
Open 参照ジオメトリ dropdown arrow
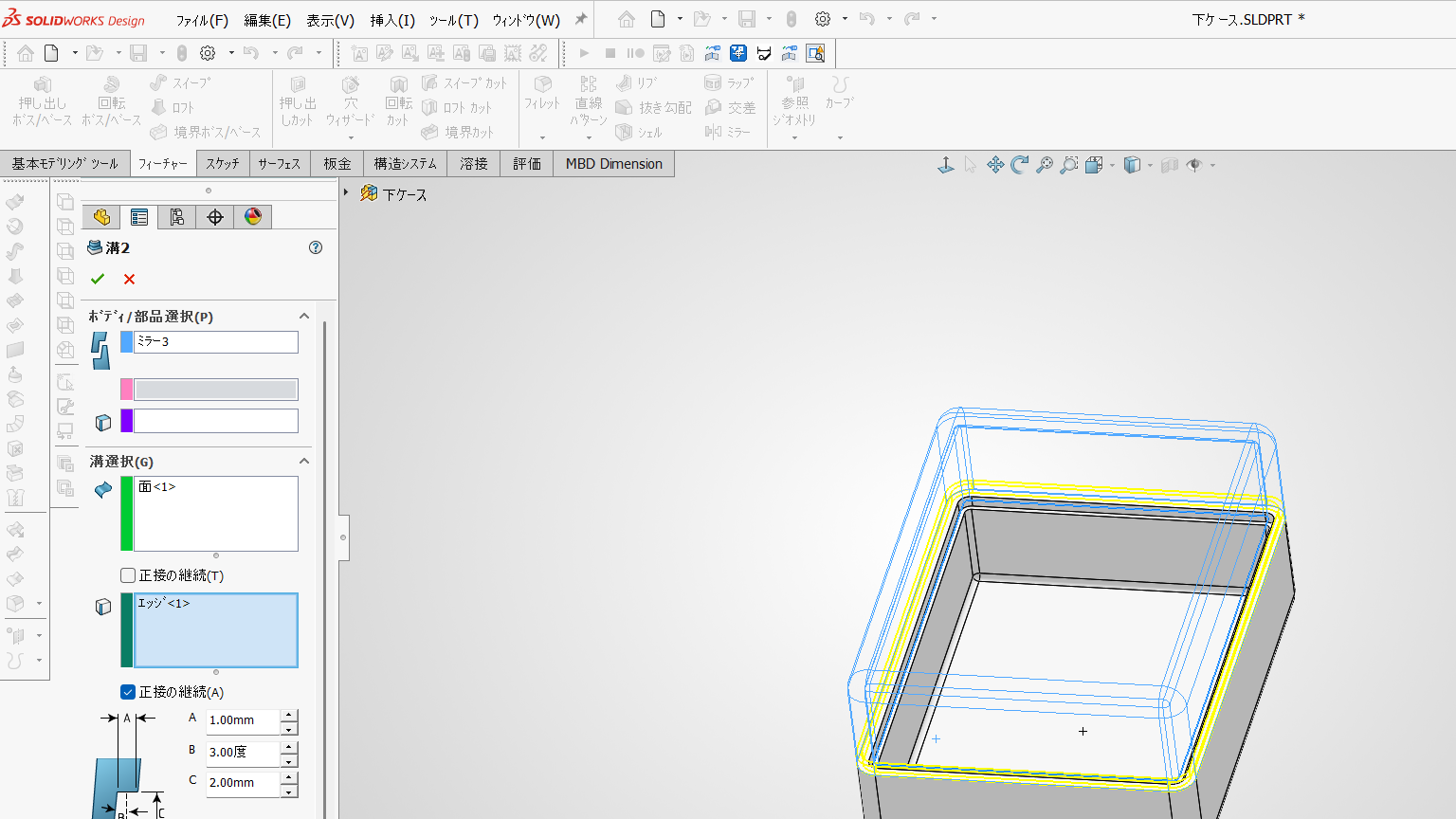794,138
